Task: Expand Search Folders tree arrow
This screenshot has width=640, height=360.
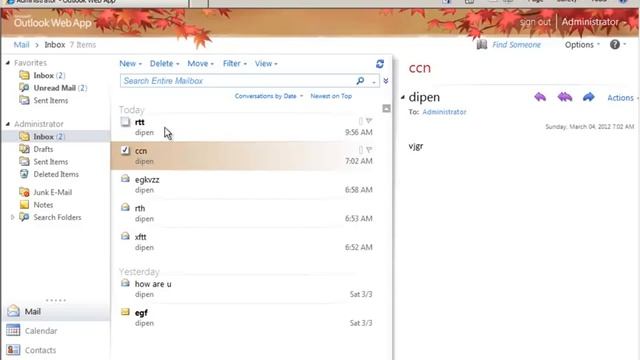Action: point(12,218)
